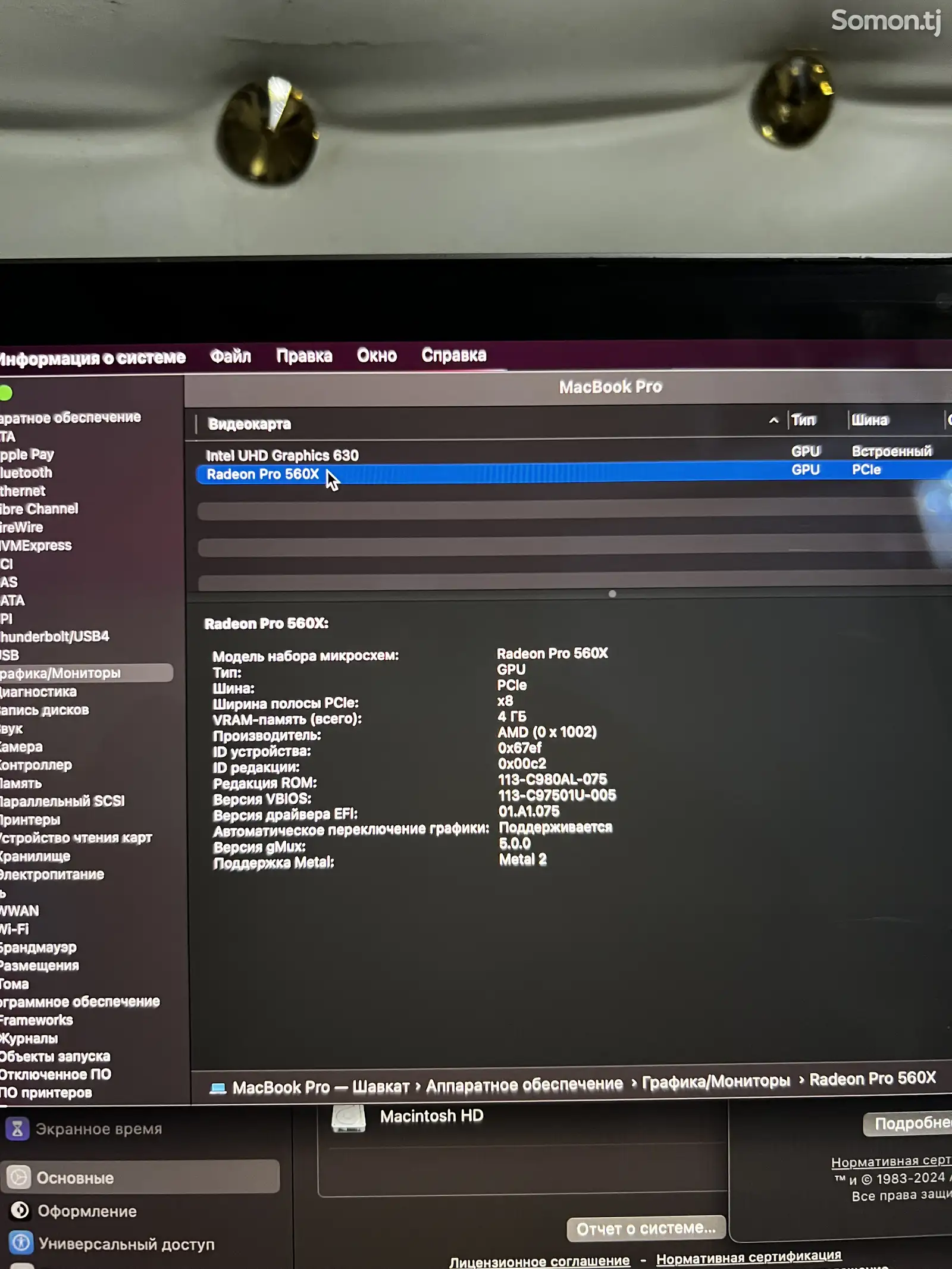Image resolution: width=952 pixels, height=1269 pixels.
Task: Open the Информация о системе app menu
Action: pos(92,358)
